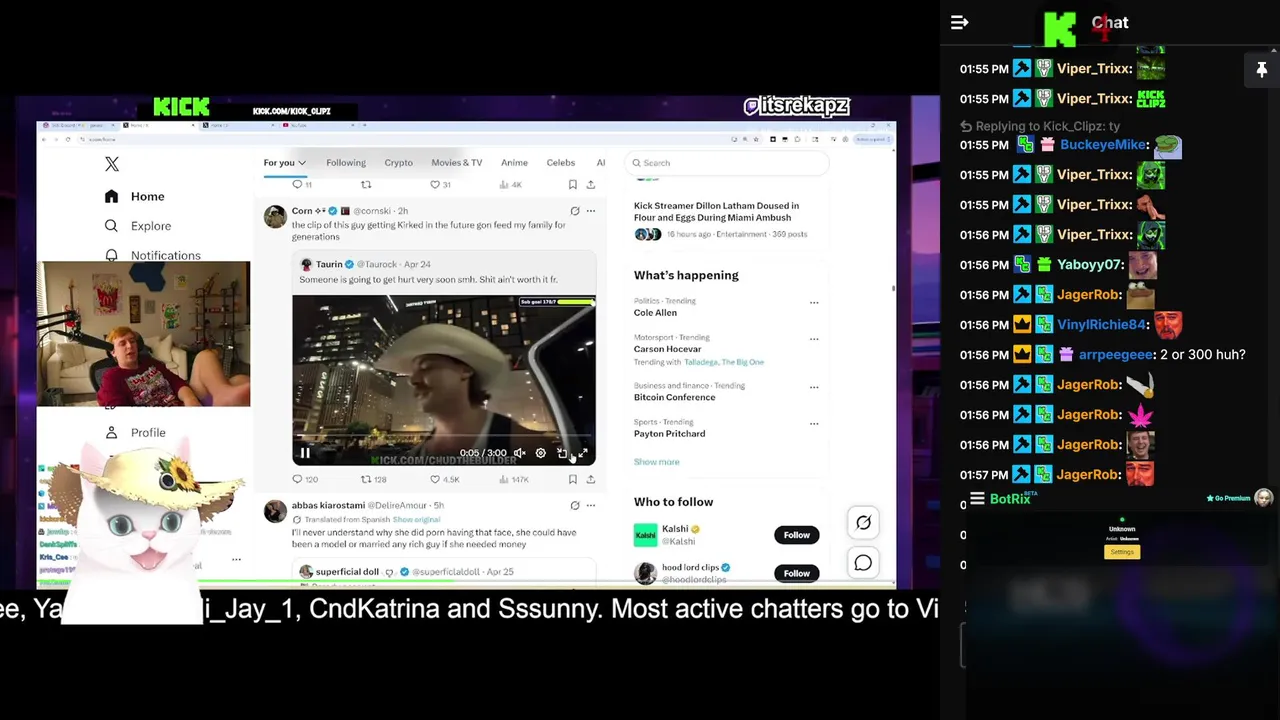Open BotRix user avatar
The width and height of the screenshot is (1280, 720).
point(1264,498)
